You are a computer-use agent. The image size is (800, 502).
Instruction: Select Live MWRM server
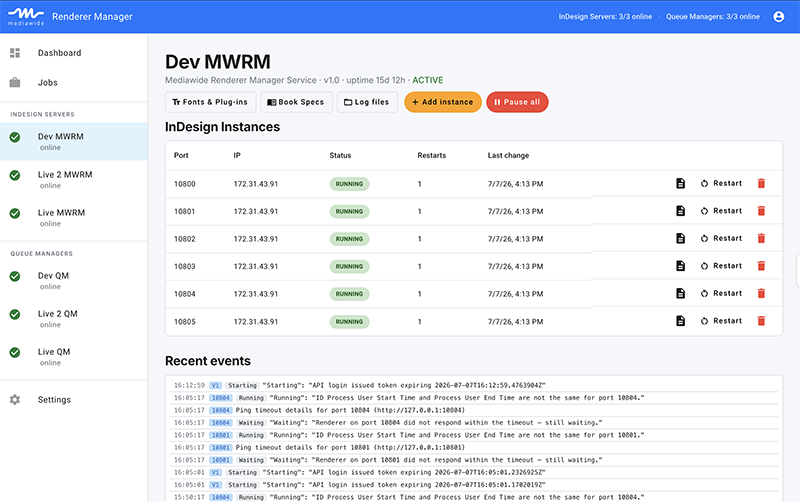point(74,218)
